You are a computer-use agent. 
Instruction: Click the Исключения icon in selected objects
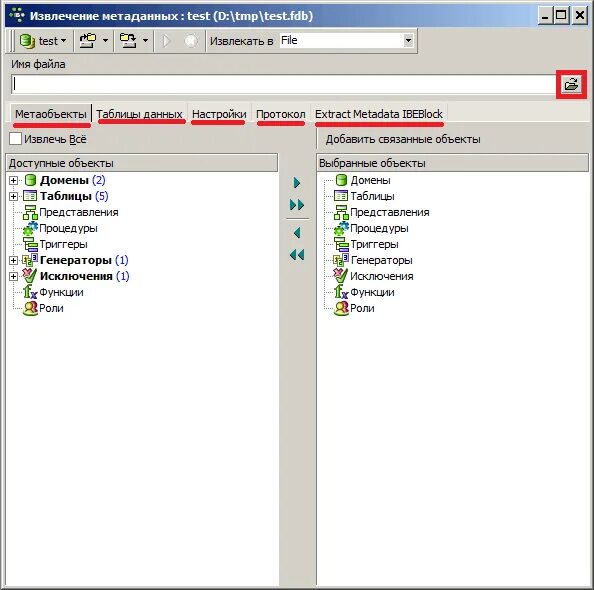pyautogui.click(x=341, y=276)
